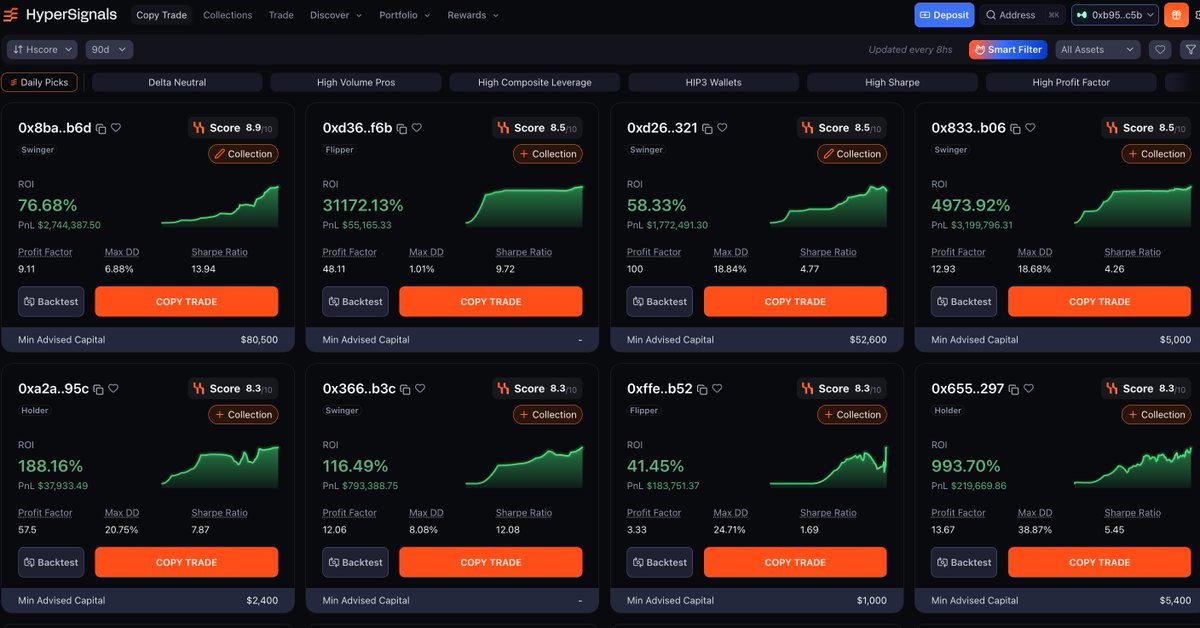Select the HIP3 Wallets preset
Image resolution: width=1200 pixels, height=628 pixels.
(713, 82)
